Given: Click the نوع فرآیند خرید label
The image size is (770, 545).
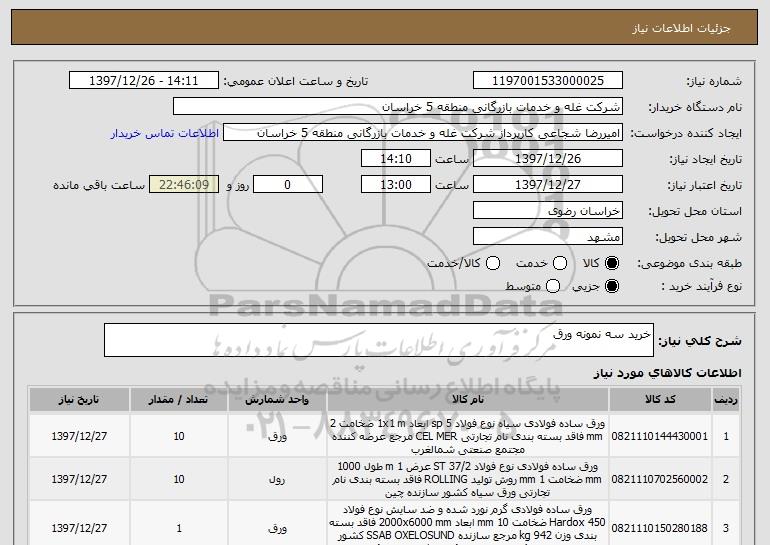Looking at the screenshot, I should pyautogui.click(x=701, y=286).
